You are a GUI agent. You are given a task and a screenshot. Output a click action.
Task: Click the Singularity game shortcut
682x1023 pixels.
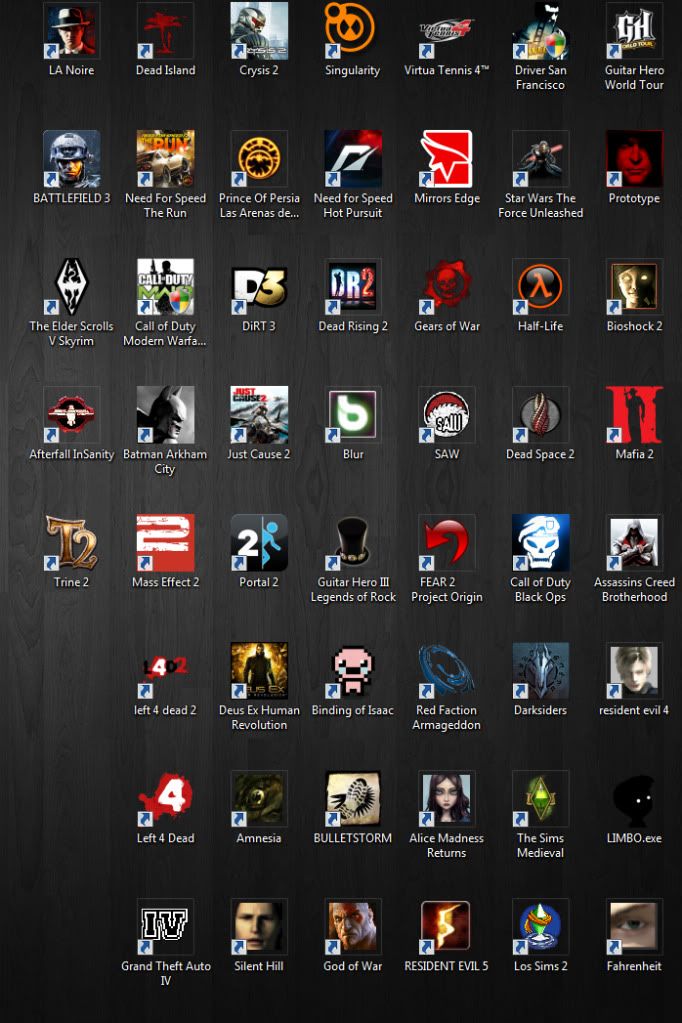point(352,31)
